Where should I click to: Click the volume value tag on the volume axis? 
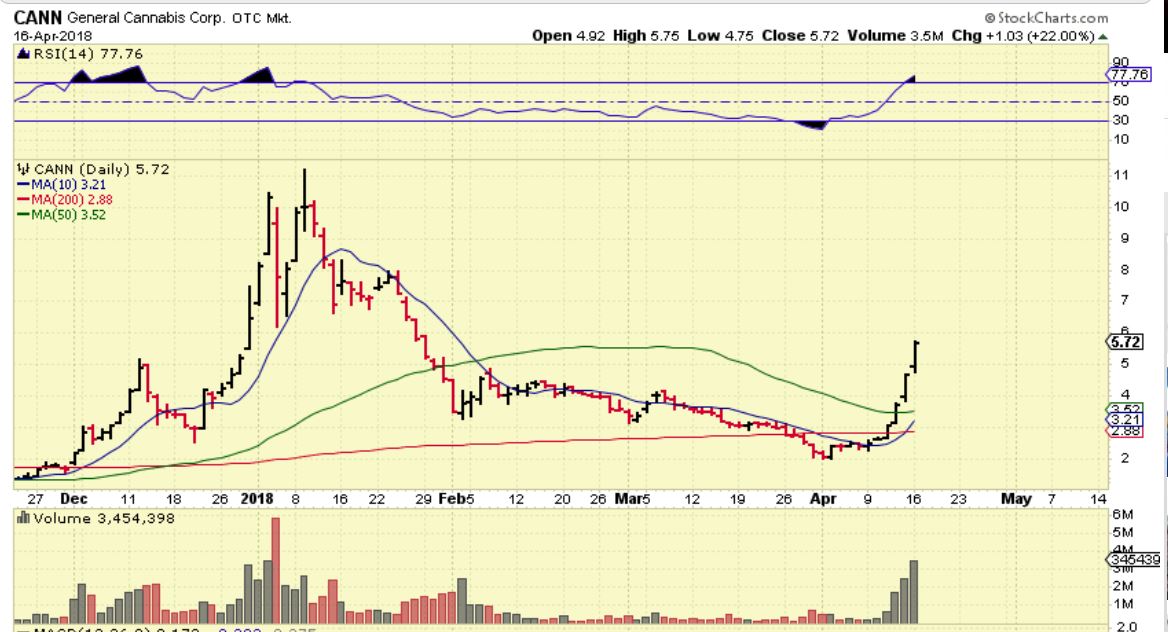[1134, 559]
